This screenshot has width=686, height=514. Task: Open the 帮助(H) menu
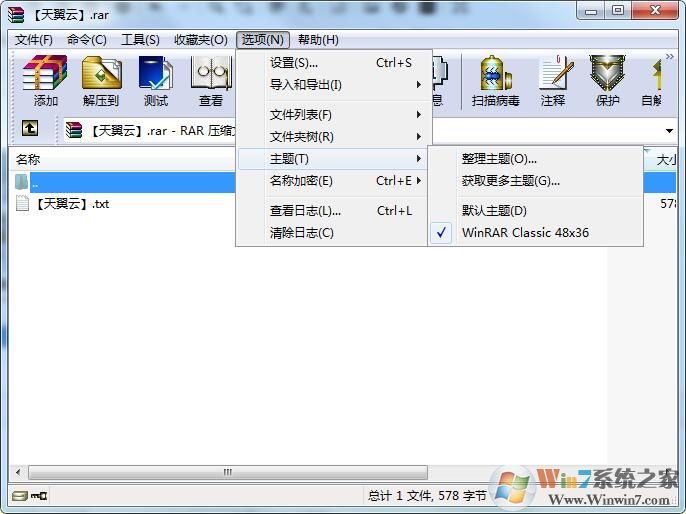pos(318,40)
